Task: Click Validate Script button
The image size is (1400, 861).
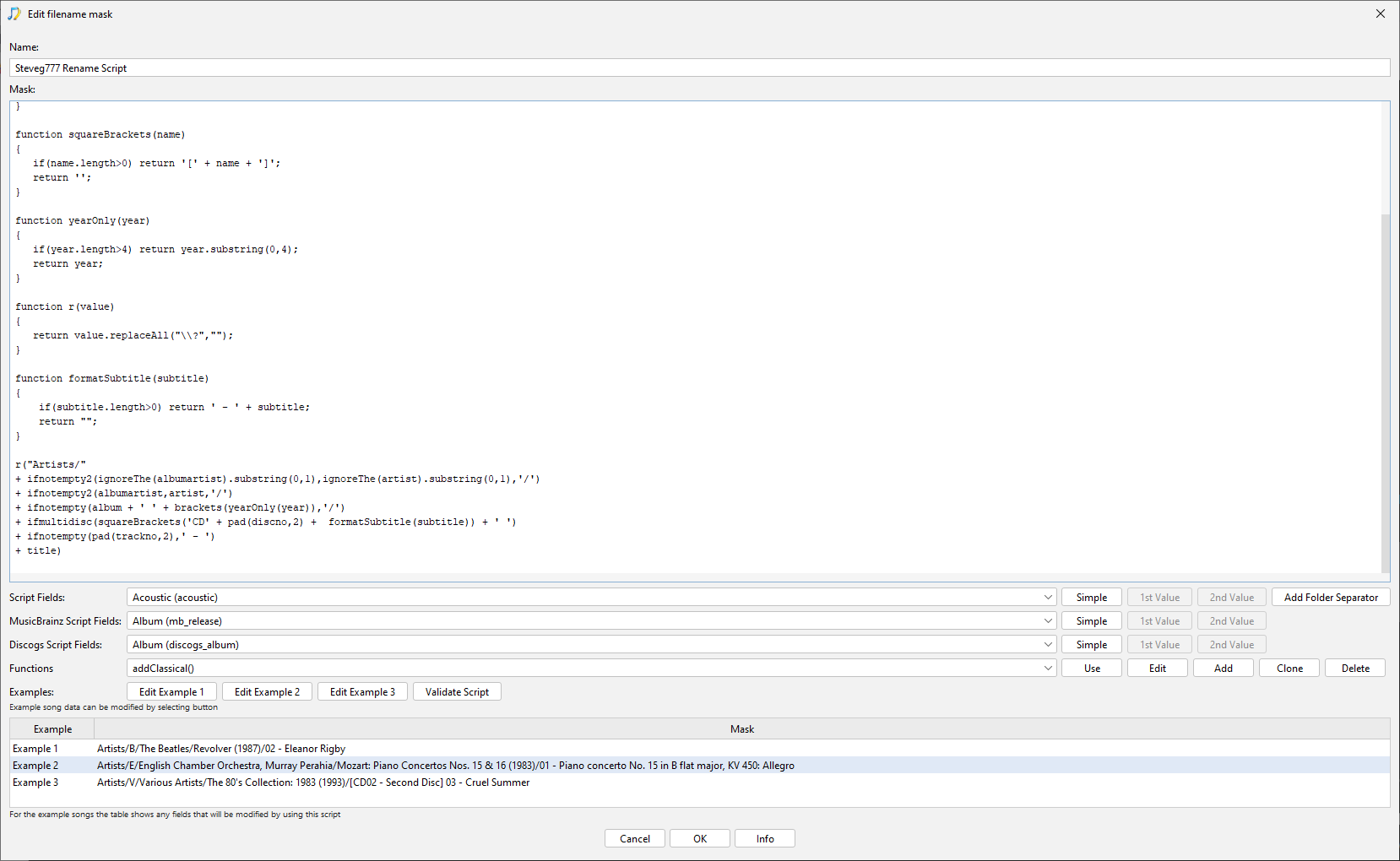Action: click(x=457, y=692)
